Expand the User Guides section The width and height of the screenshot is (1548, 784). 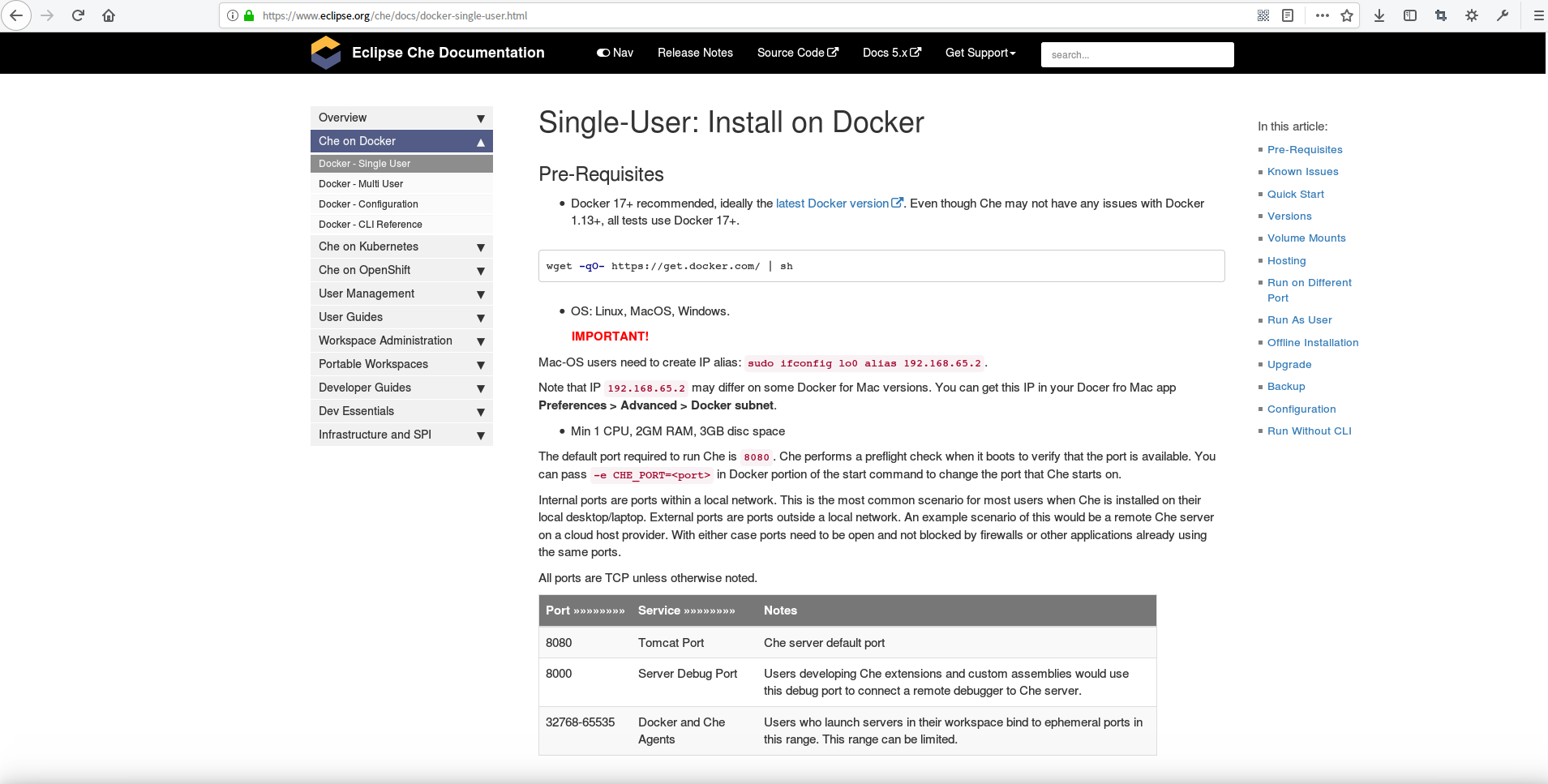coord(401,317)
